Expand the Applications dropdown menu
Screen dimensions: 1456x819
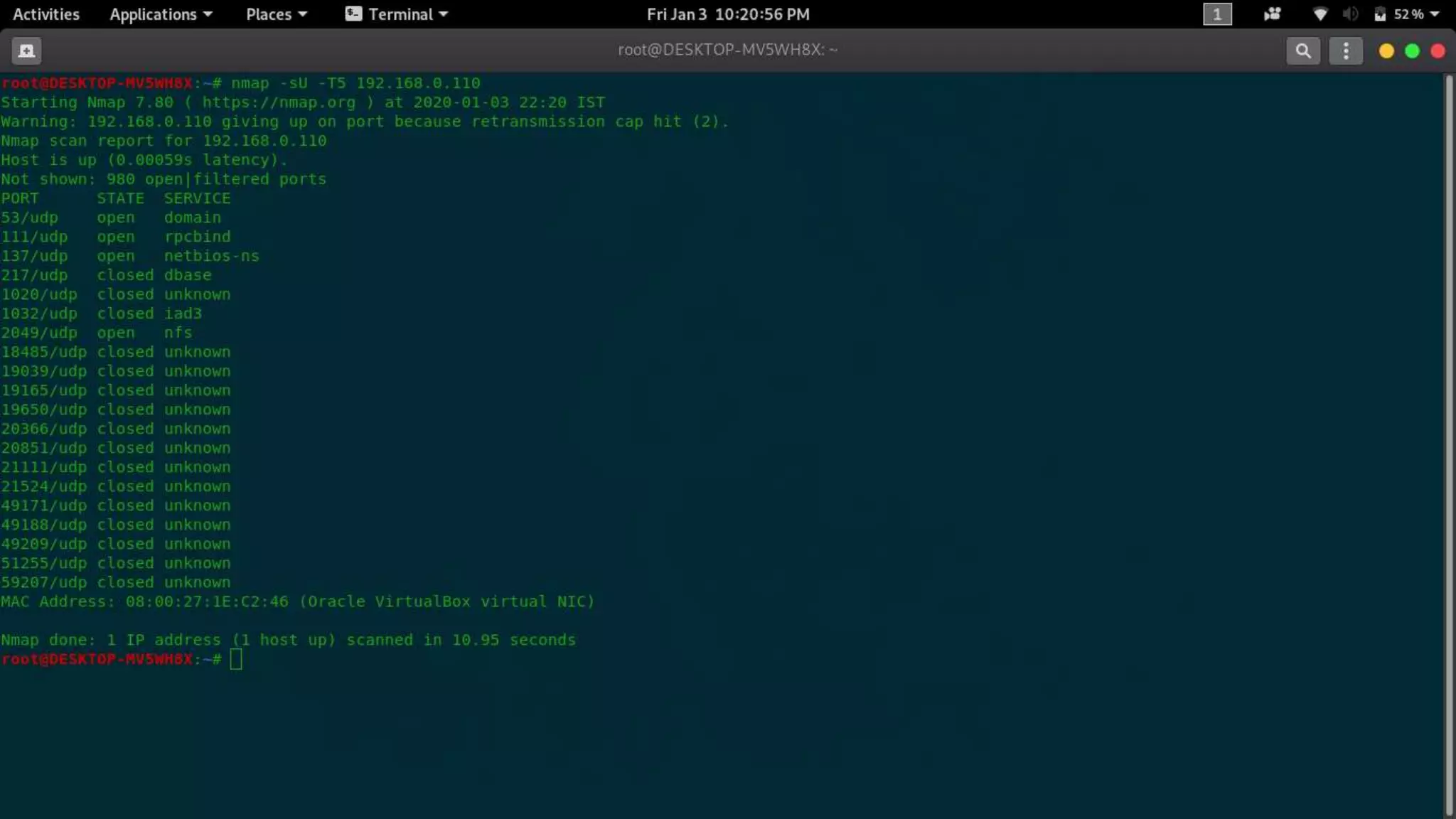point(161,14)
